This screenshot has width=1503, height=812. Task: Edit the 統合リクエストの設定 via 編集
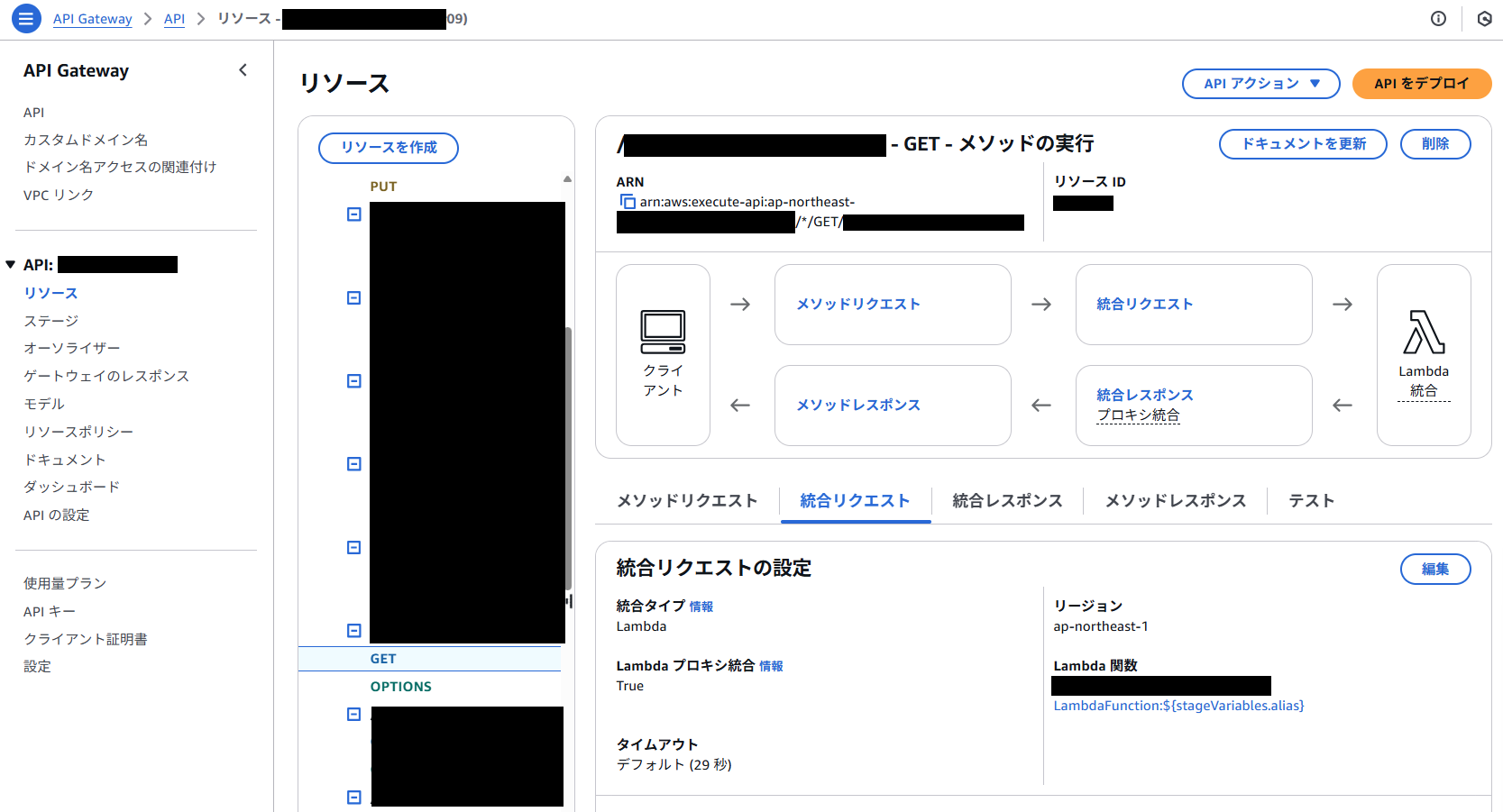(x=1435, y=569)
